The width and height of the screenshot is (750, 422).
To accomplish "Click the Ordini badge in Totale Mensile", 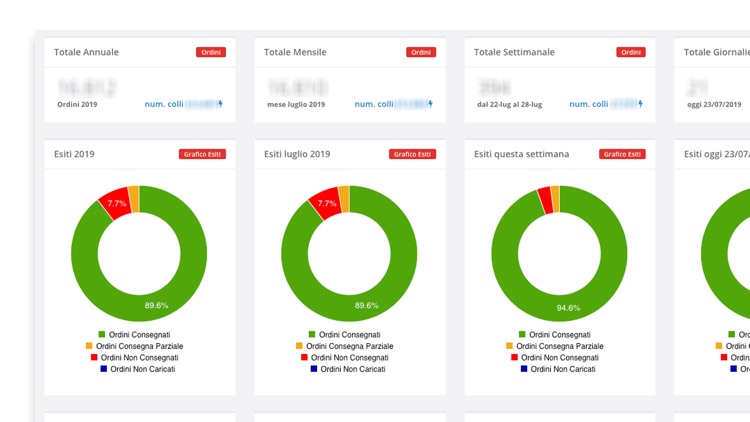I will 421,52.
